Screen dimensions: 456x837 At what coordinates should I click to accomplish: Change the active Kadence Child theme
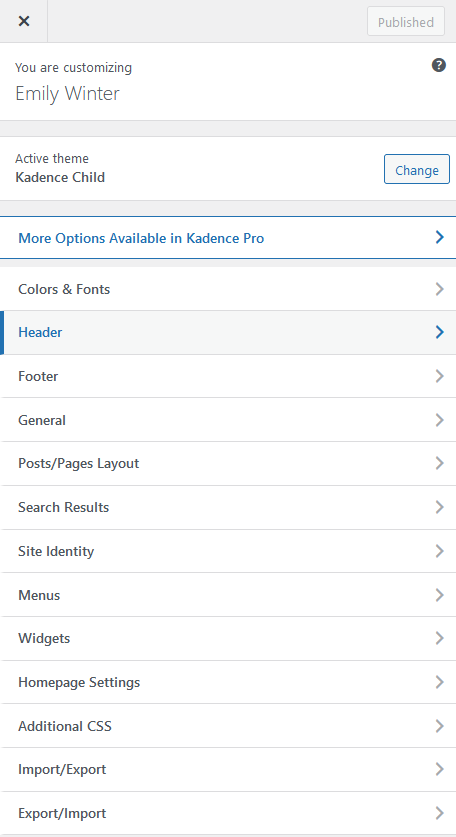pyautogui.click(x=416, y=170)
